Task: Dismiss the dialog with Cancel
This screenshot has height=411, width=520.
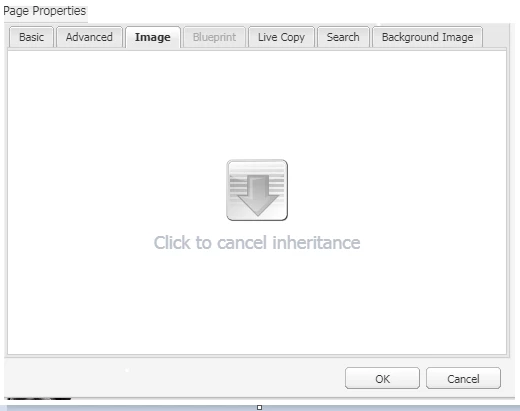Action: click(x=463, y=378)
